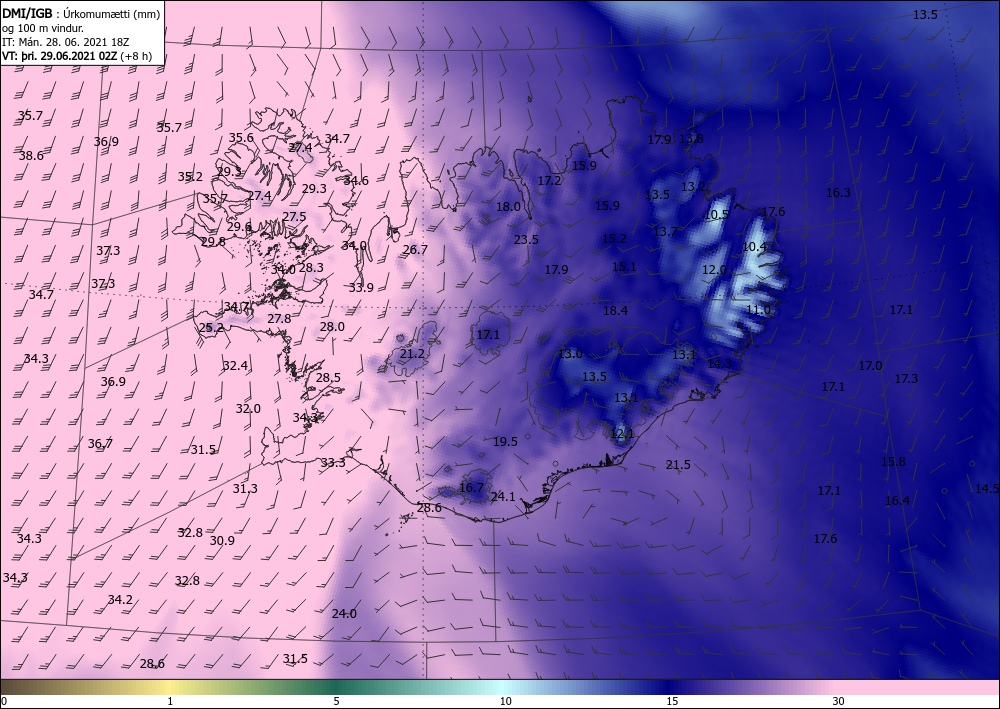Click the value 23.5
1000x709 pixels.
[526, 240]
